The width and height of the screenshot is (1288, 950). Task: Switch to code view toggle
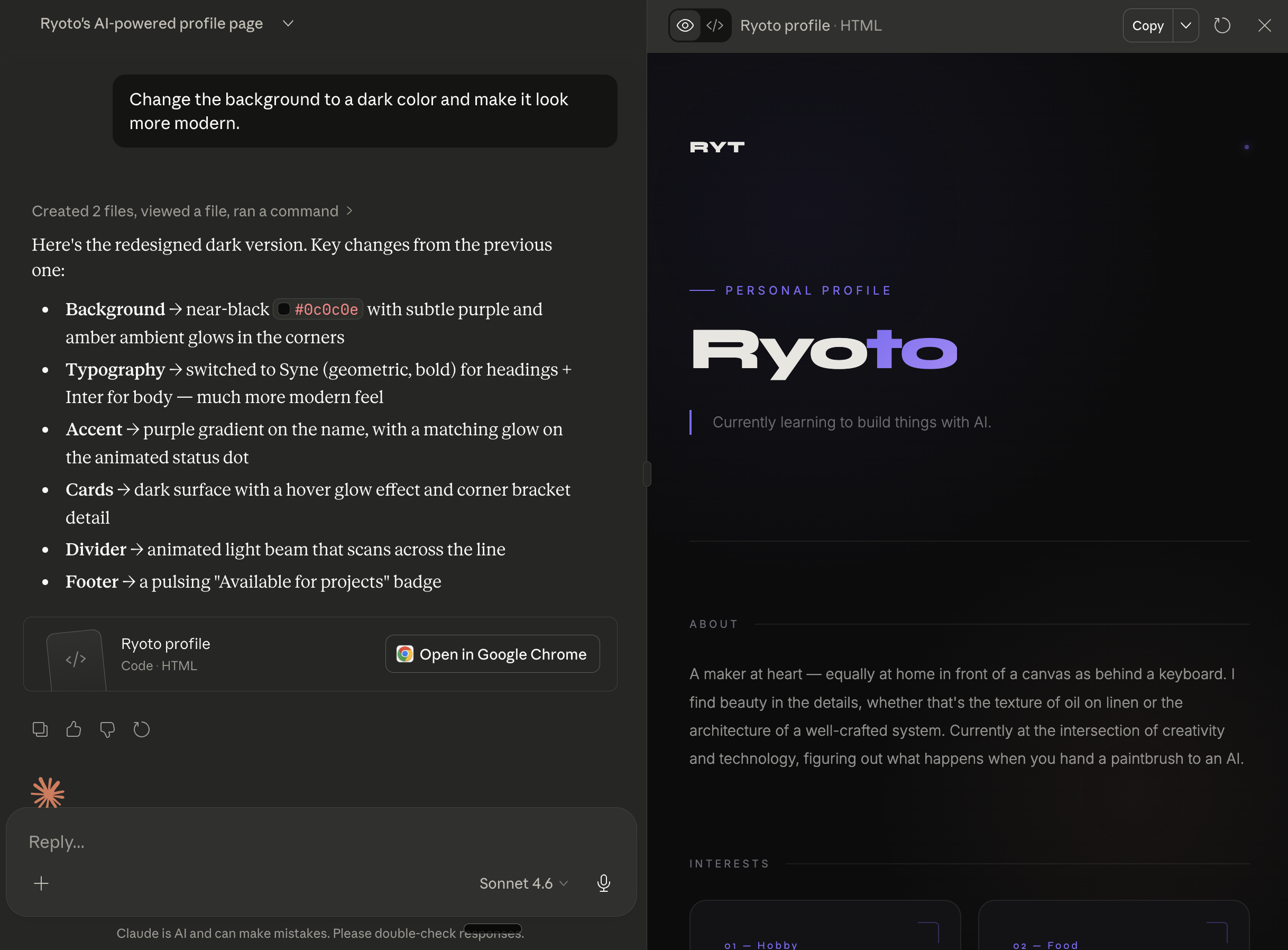714,25
